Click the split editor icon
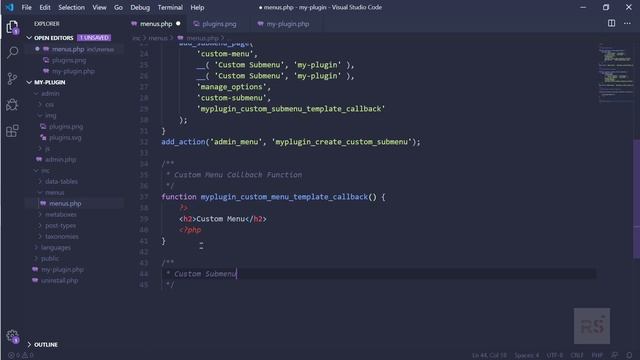 tap(611, 23)
